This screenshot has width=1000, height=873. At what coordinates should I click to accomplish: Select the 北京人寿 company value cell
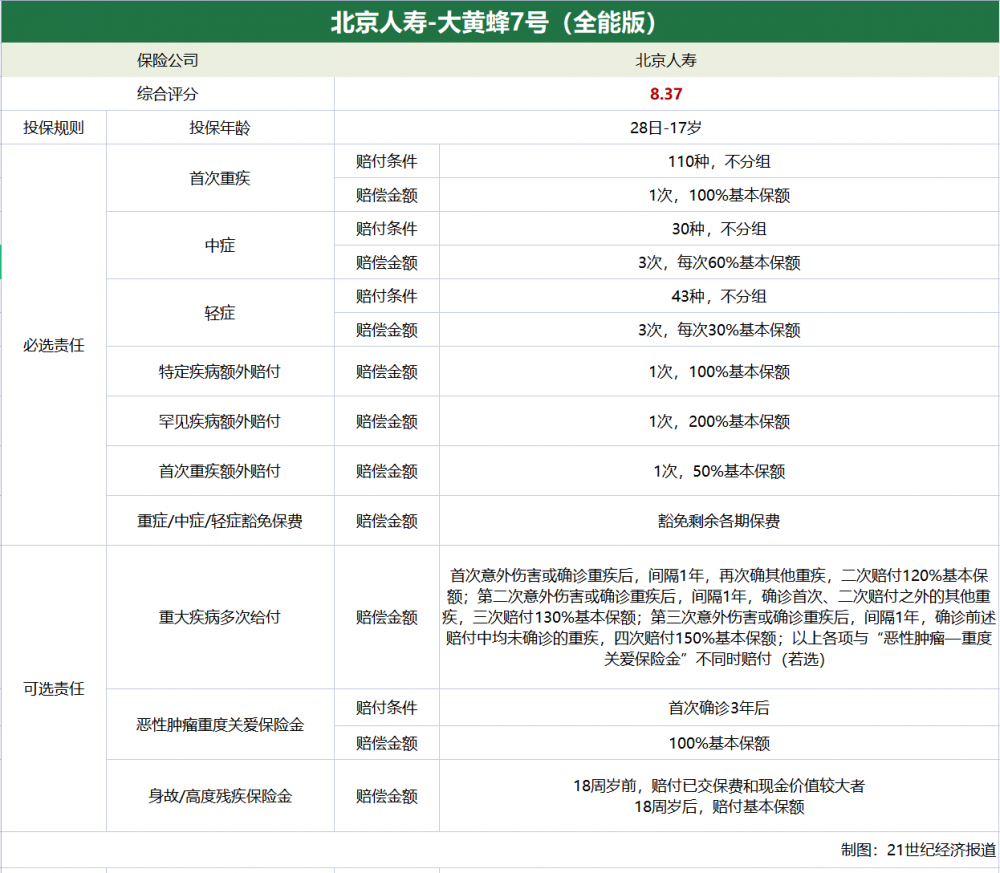click(666, 61)
